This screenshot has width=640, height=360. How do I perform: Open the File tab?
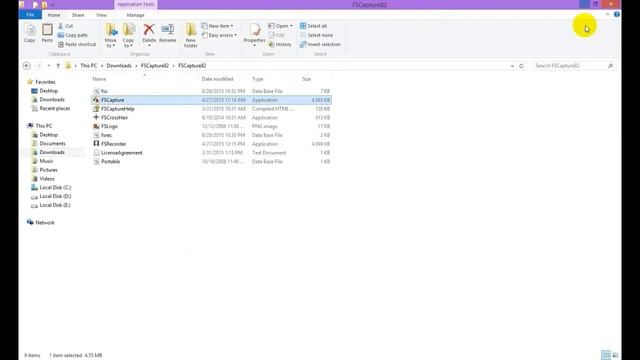click(x=30, y=15)
